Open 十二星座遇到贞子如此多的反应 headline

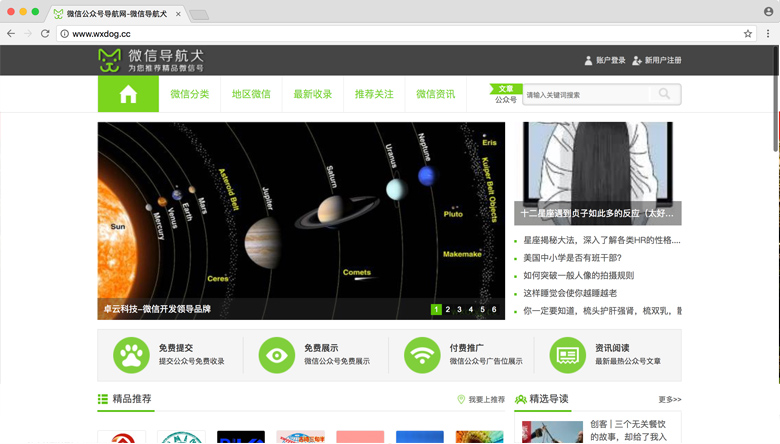point(597,213)
